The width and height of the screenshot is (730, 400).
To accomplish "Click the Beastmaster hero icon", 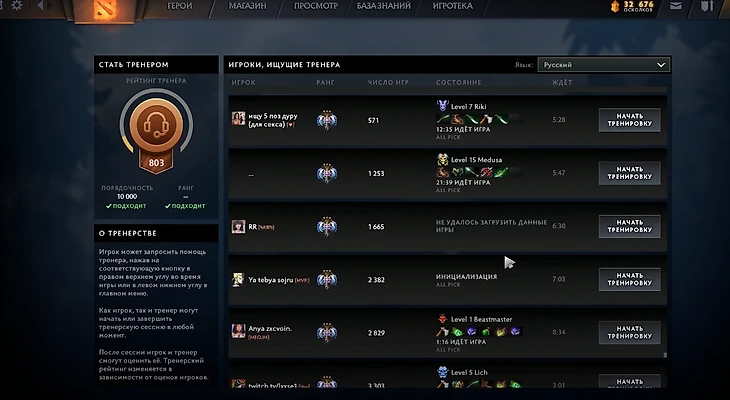I will (x=442, y=319).
